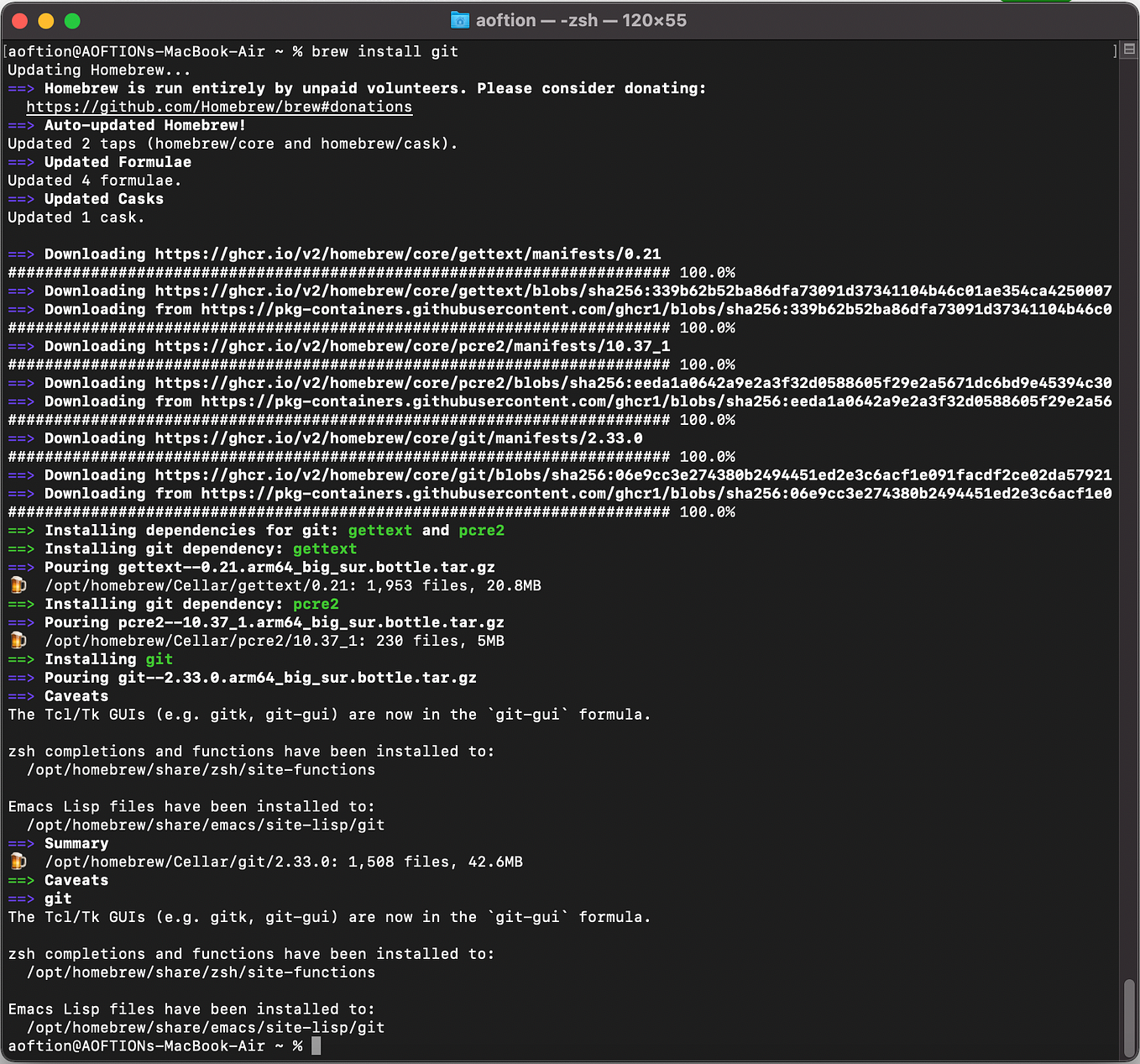Click the beer mug icon under the Summary heading

18,861
